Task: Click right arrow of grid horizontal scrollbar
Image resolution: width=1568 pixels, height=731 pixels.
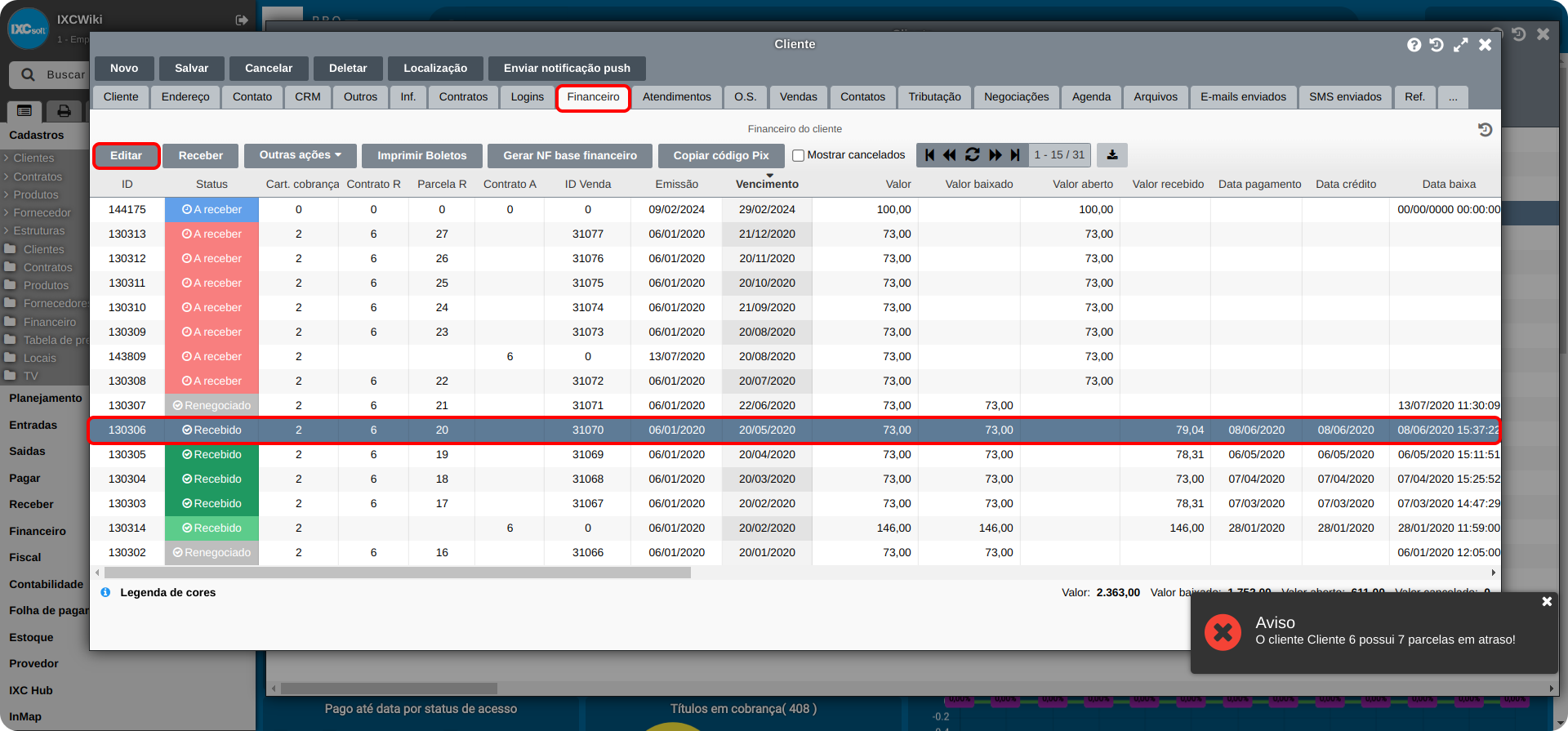Action: pos(1494,573)
